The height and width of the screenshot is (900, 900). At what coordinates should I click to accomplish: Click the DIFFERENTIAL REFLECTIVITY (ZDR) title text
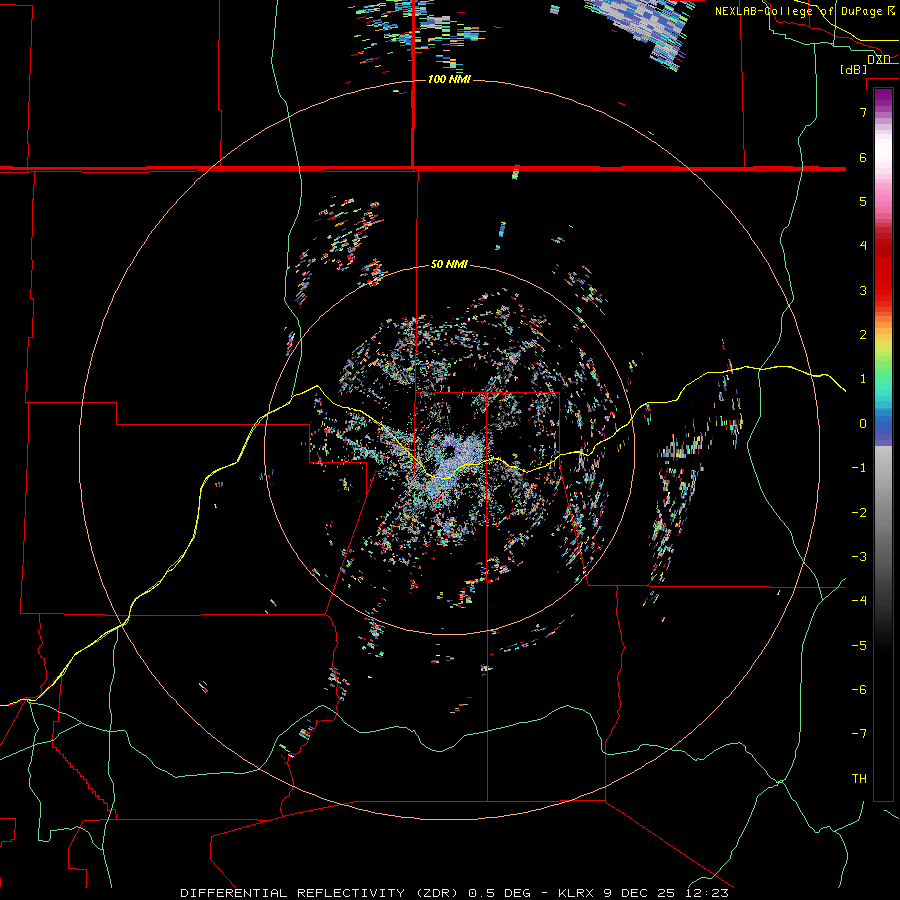click(x=321, y=893)
